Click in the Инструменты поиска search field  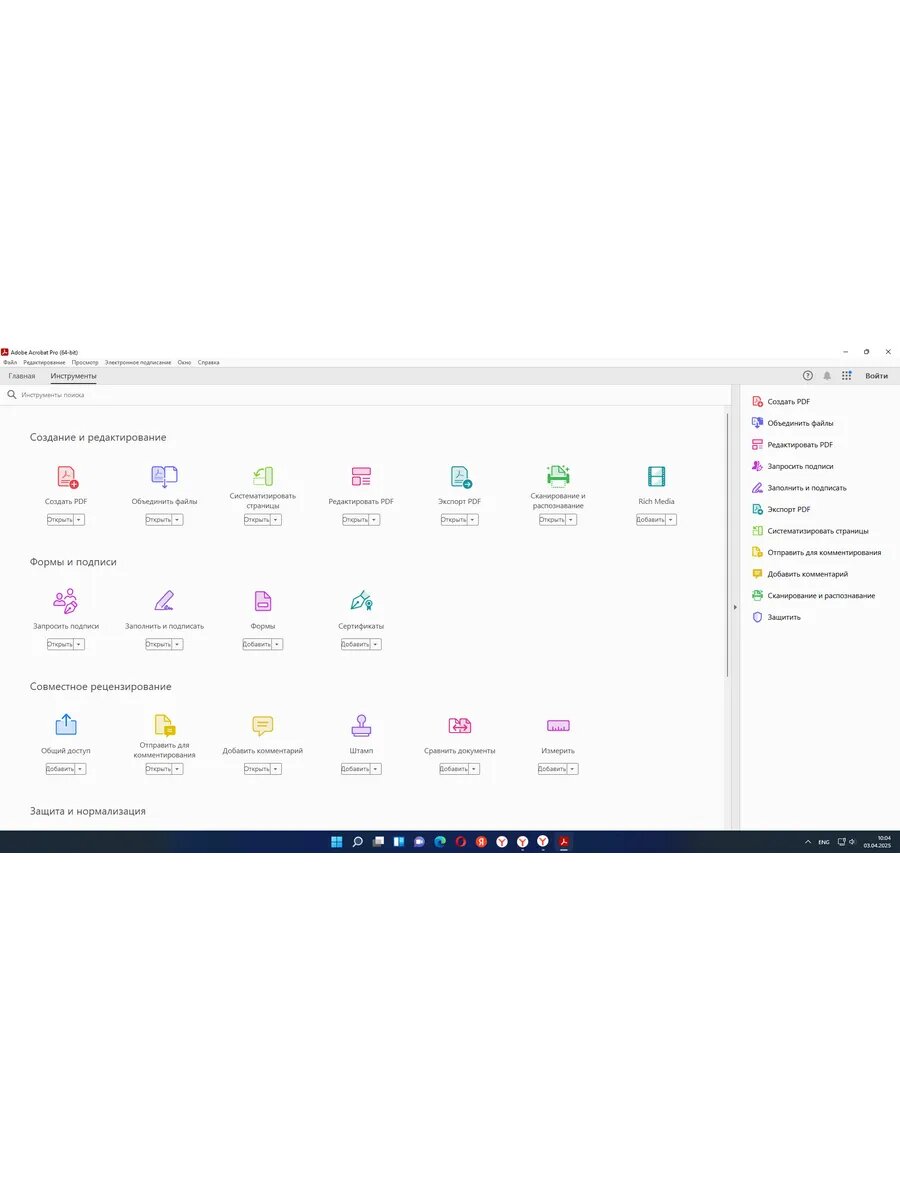[365, 395]
